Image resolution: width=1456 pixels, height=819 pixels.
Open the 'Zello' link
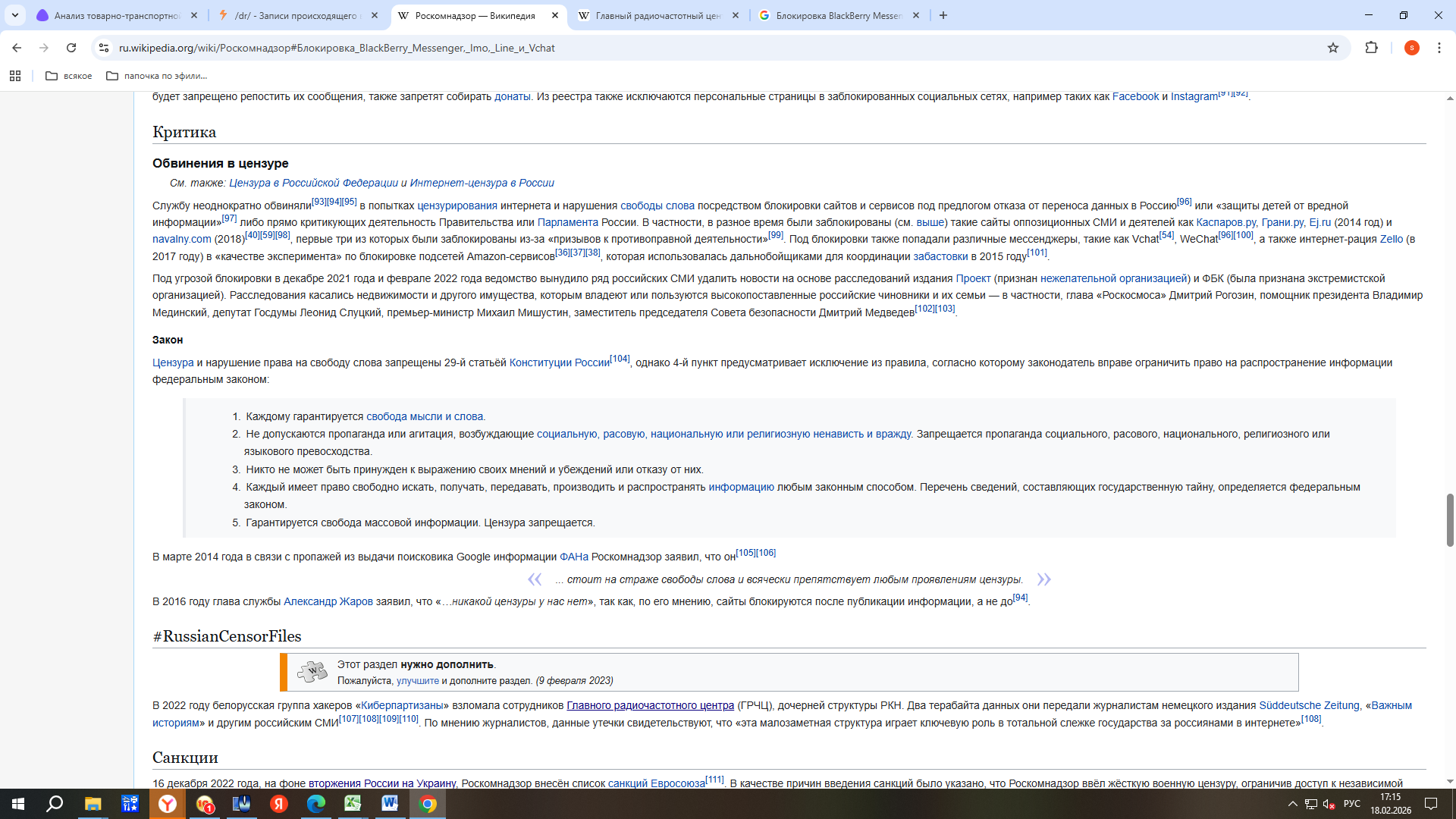pyautogui.click(x=1392, y=239)
